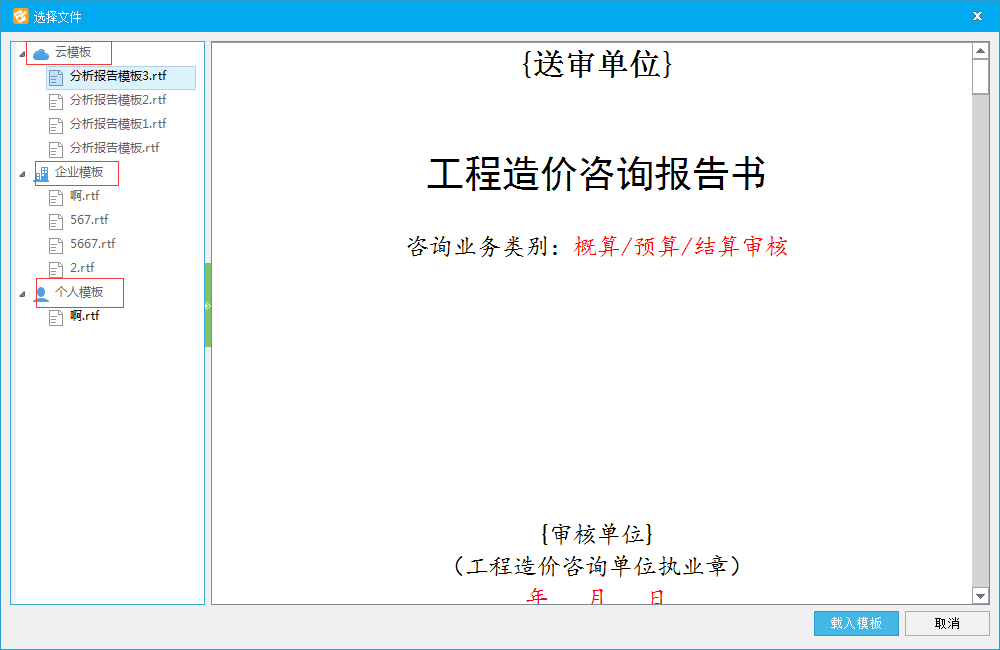Click the preview scrollbar down arrow
1000x650 pixels.
coord(980,596)
